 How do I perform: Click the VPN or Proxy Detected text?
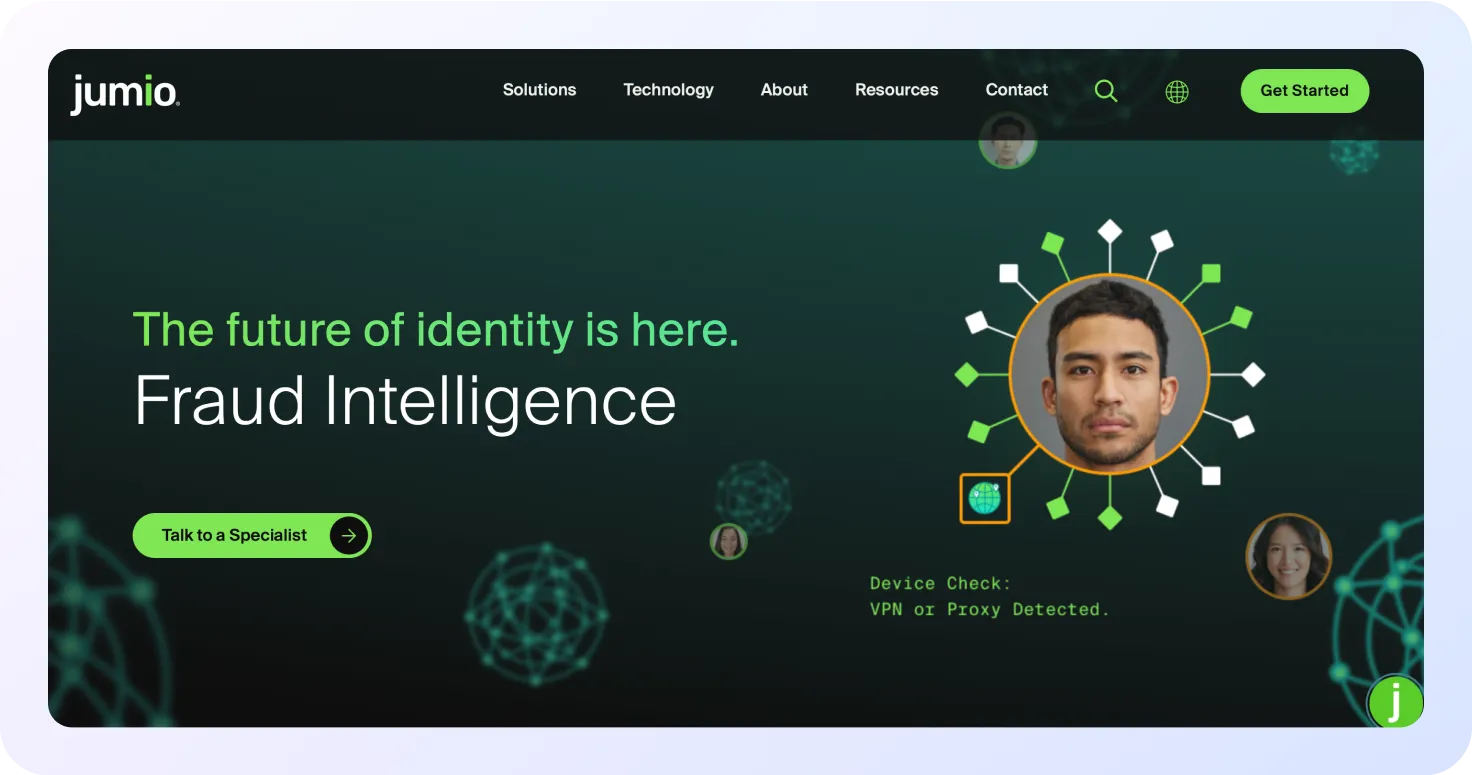(x=989, y=609)
